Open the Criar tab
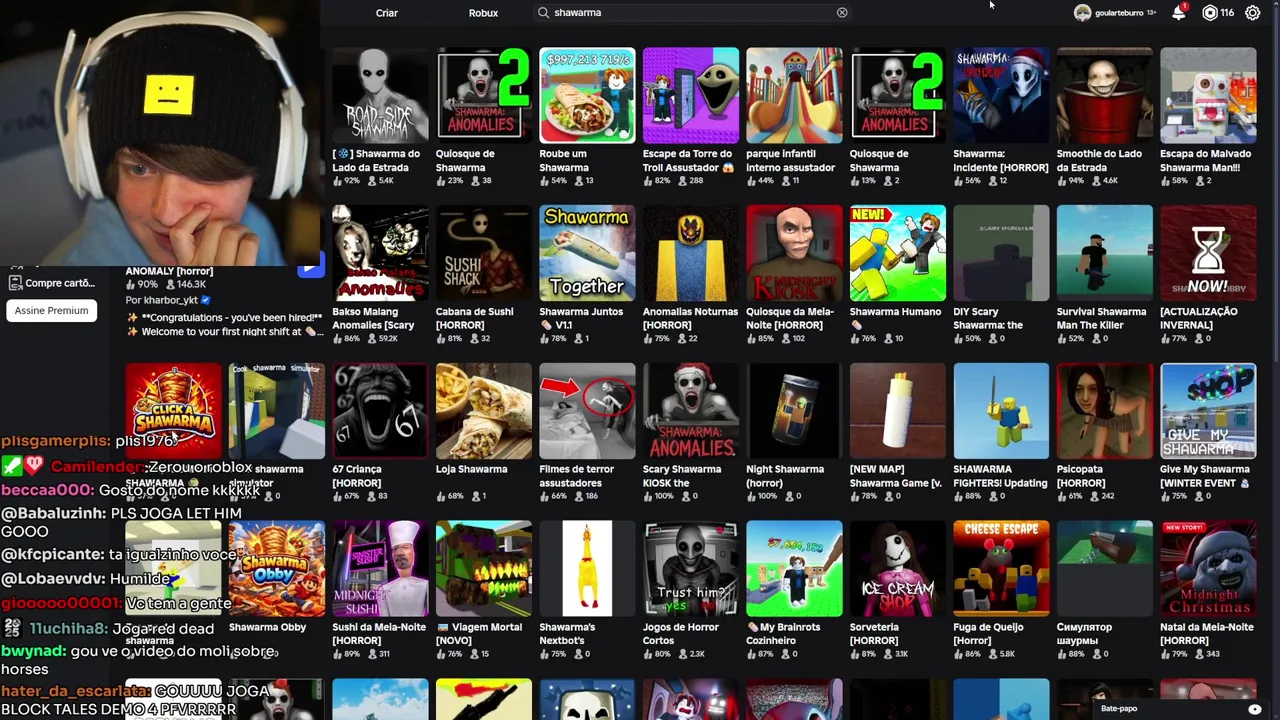 (387, 13)
